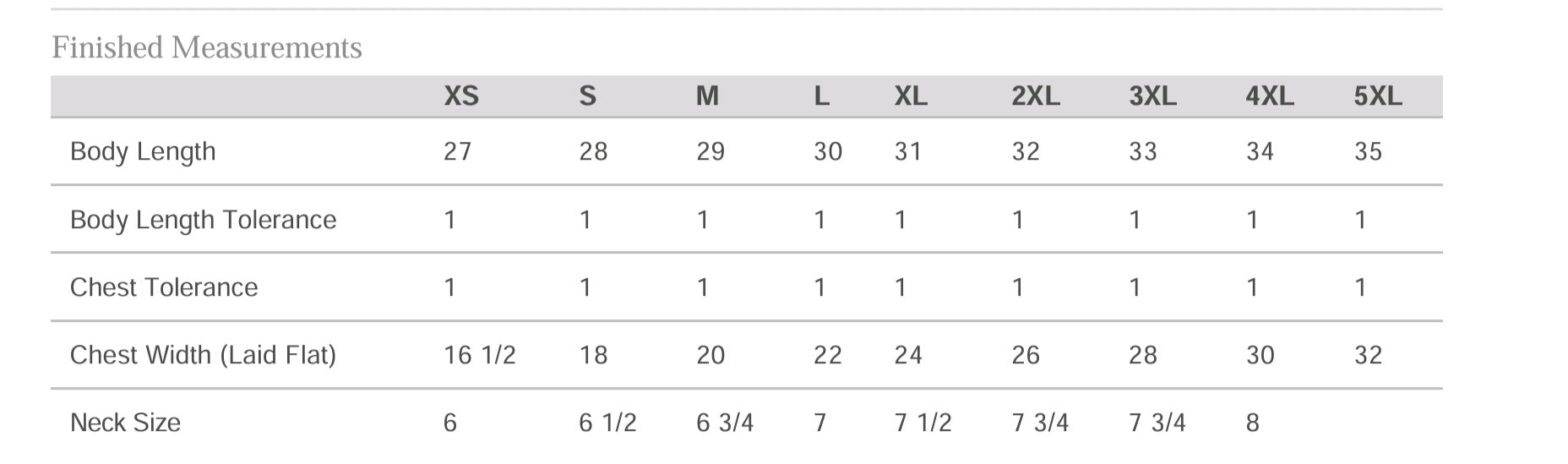Click the 16 1/2 chest width value
This screenshot has width=1568, height=464.
point(480,355)
